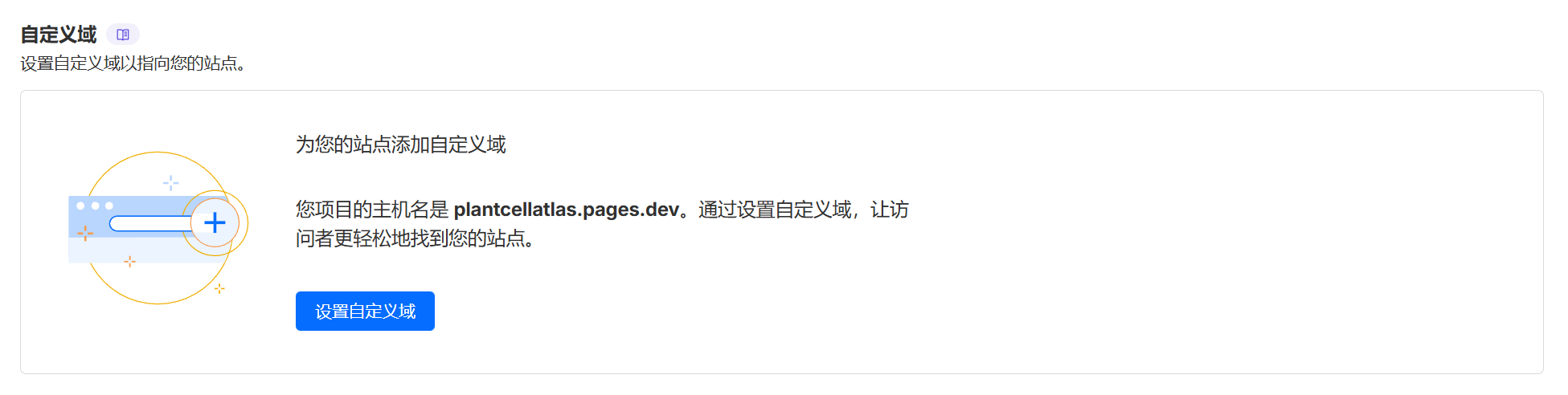This screenshot has height=395, width=1568.
Task: Click the orange sparkle left of address bar
Action: (85, 234)
